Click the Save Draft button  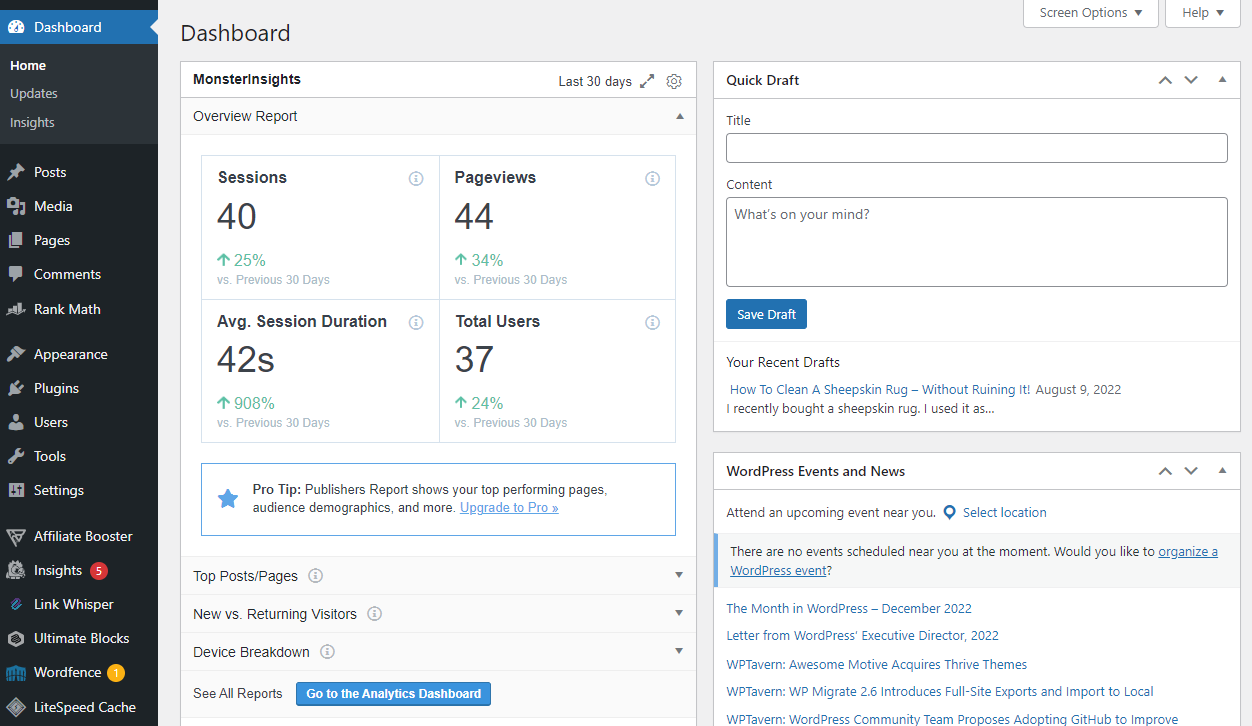(x=766, y=314)
